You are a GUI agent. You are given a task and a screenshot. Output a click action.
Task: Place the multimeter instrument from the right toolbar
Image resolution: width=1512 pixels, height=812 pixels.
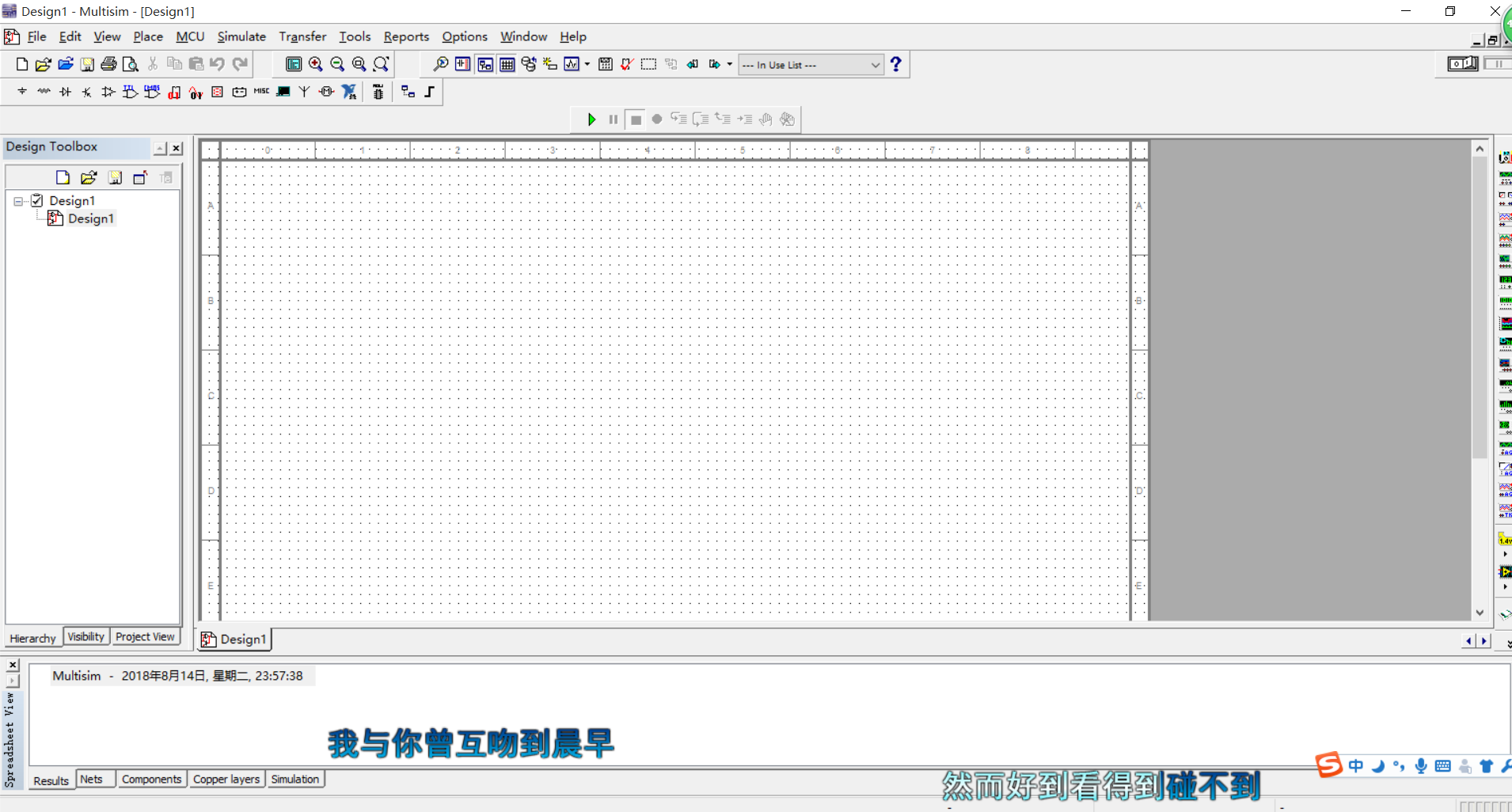click(x=1505, y=157)
